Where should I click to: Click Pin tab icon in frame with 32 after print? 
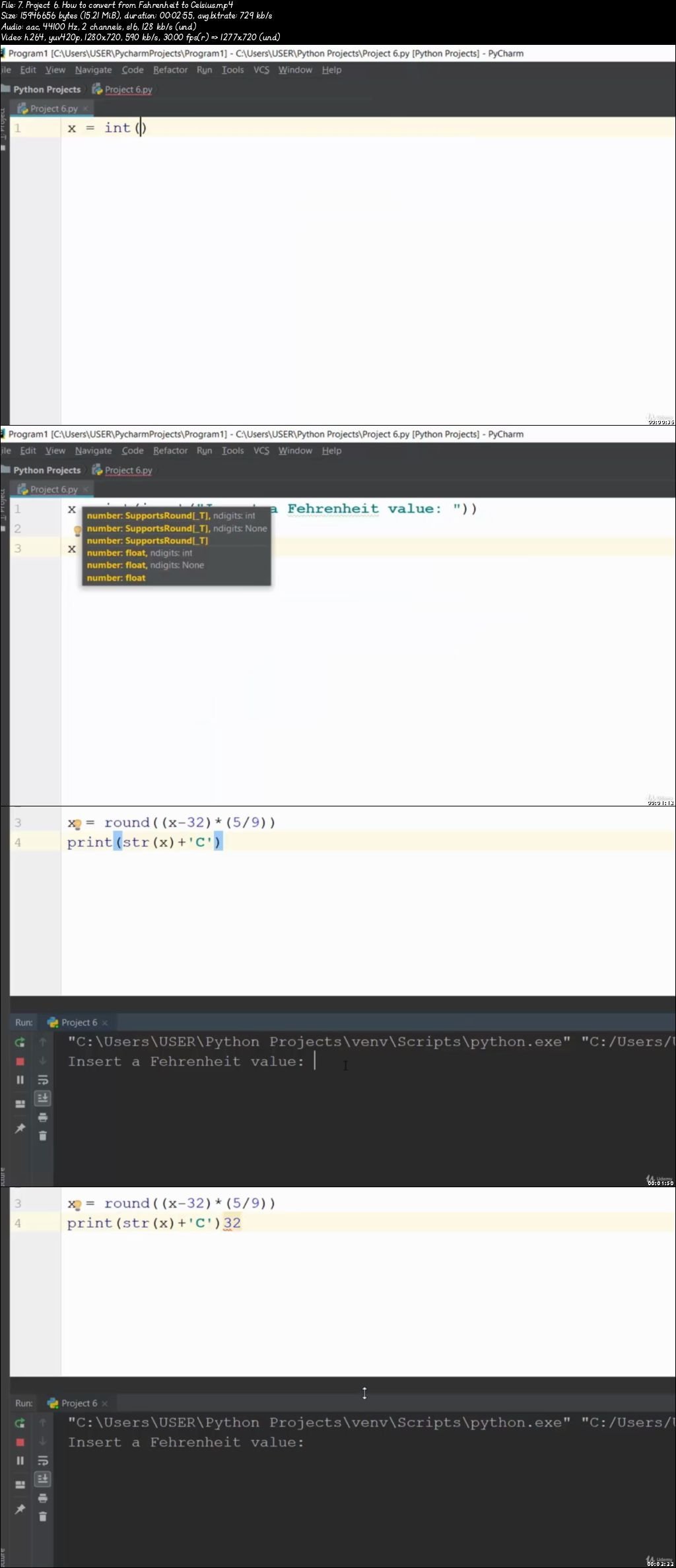[x=20, y=1509]
